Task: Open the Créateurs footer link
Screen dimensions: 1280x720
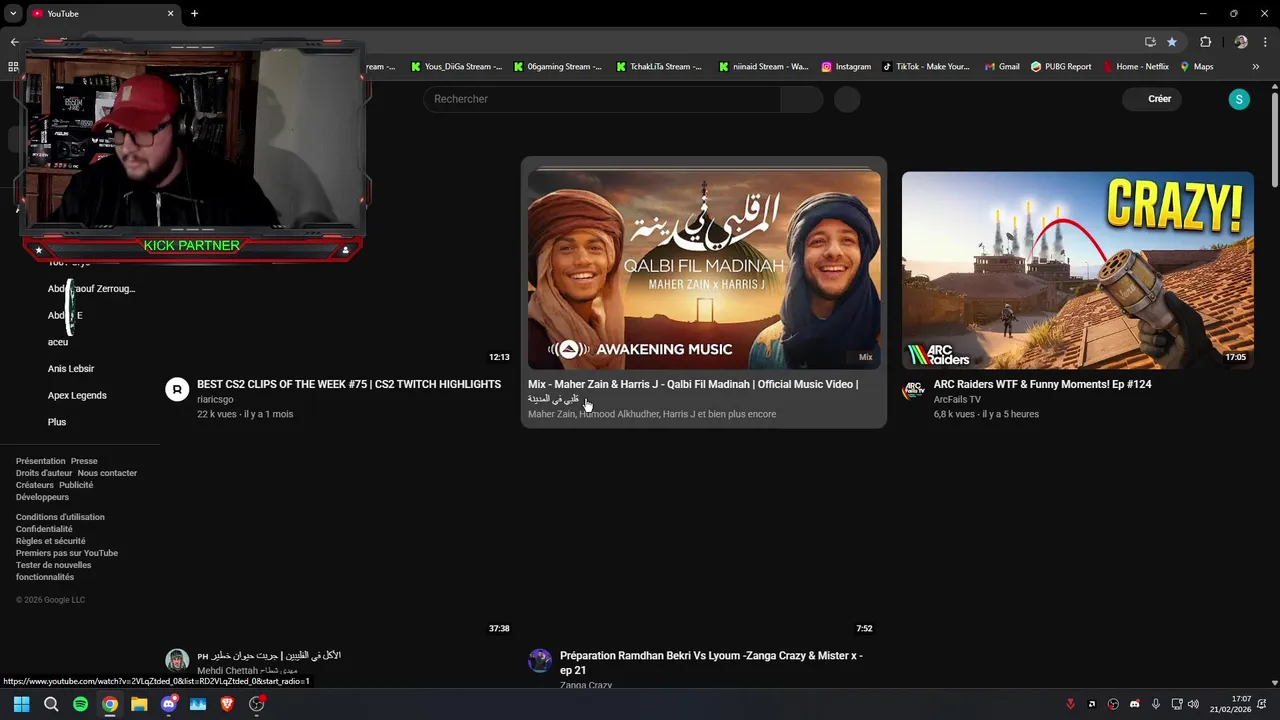Action: (x=35, y=485)
